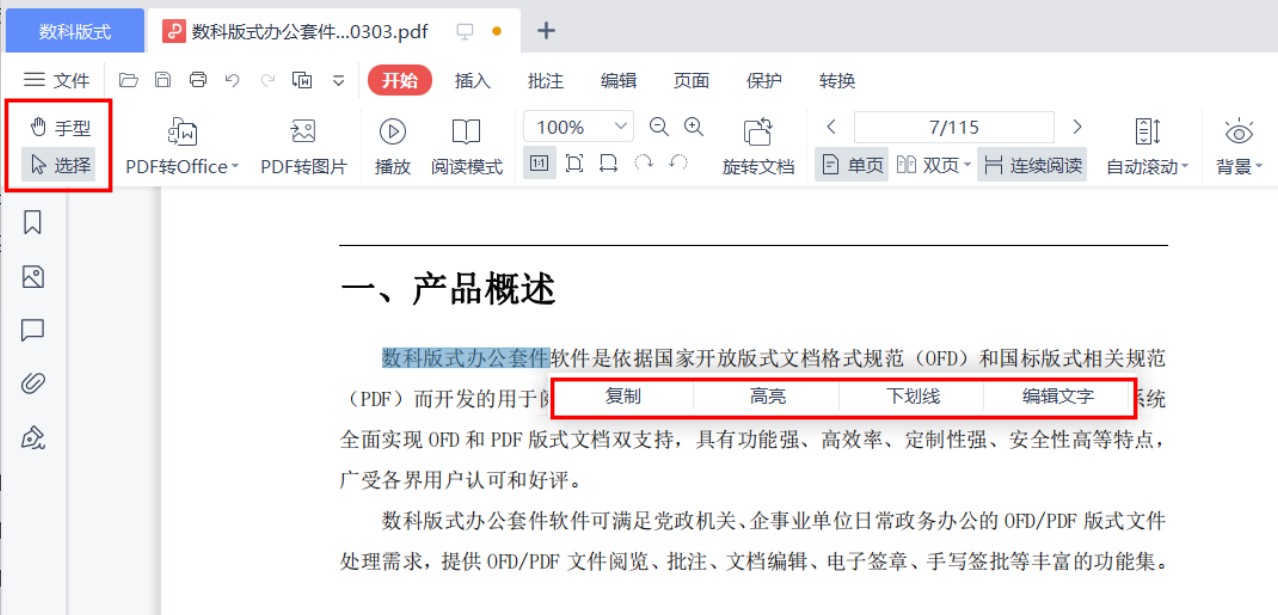Click 下划线 underline option
This screenshot has height=615, width=1278.
pos(913,397)
